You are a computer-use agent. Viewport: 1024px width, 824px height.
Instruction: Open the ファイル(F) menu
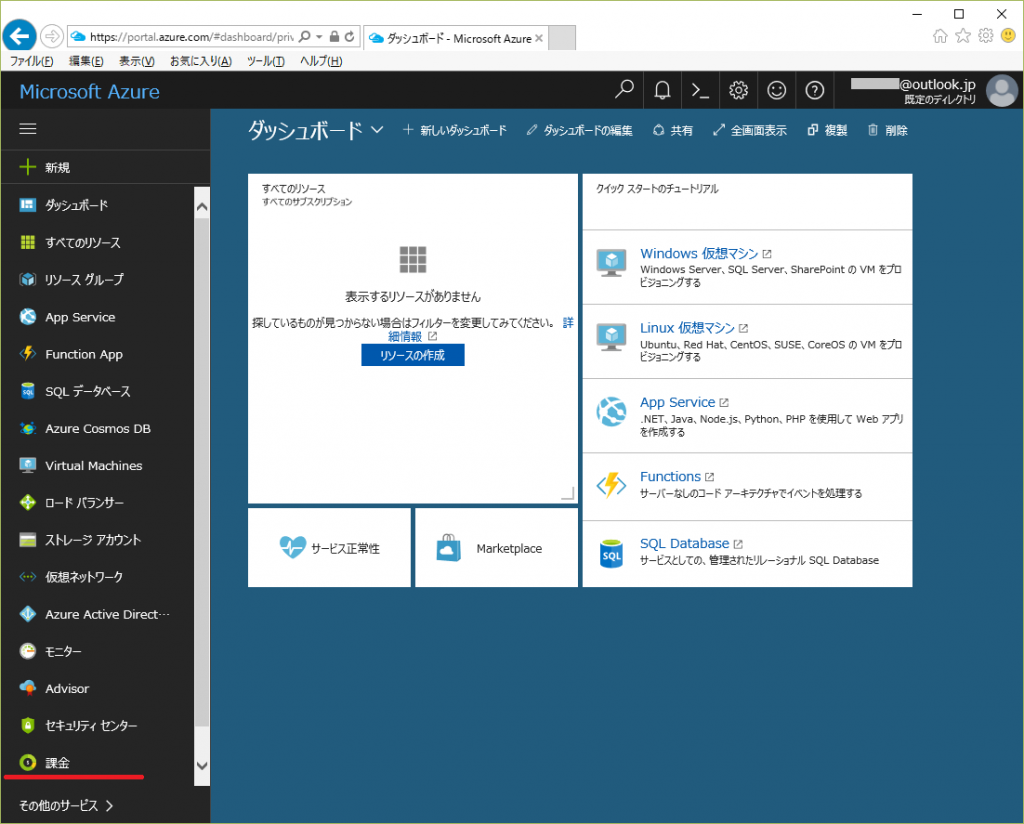tap(31, 61)
